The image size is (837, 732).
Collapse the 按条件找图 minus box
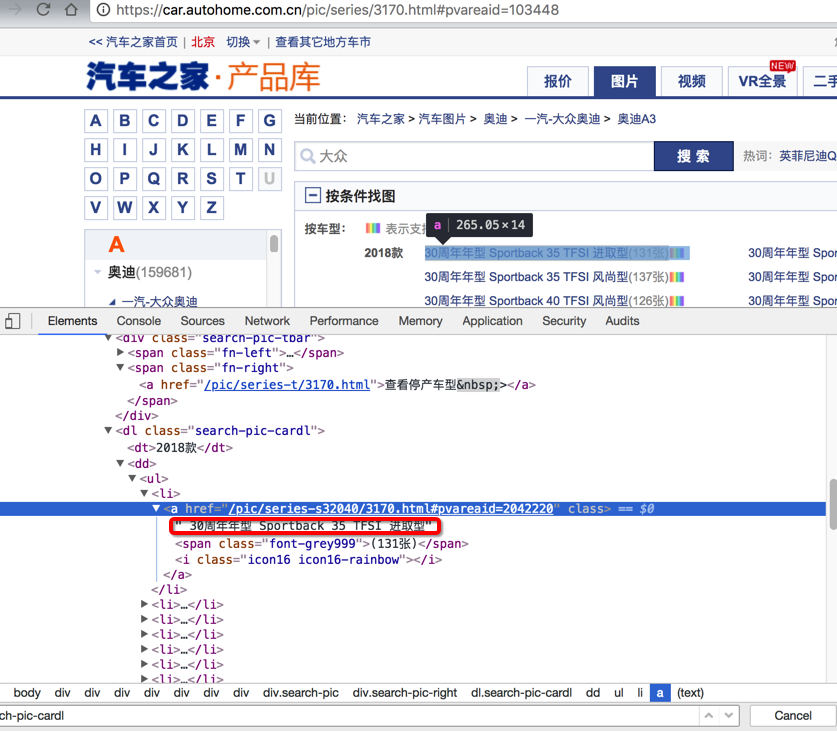click(312, 195)
